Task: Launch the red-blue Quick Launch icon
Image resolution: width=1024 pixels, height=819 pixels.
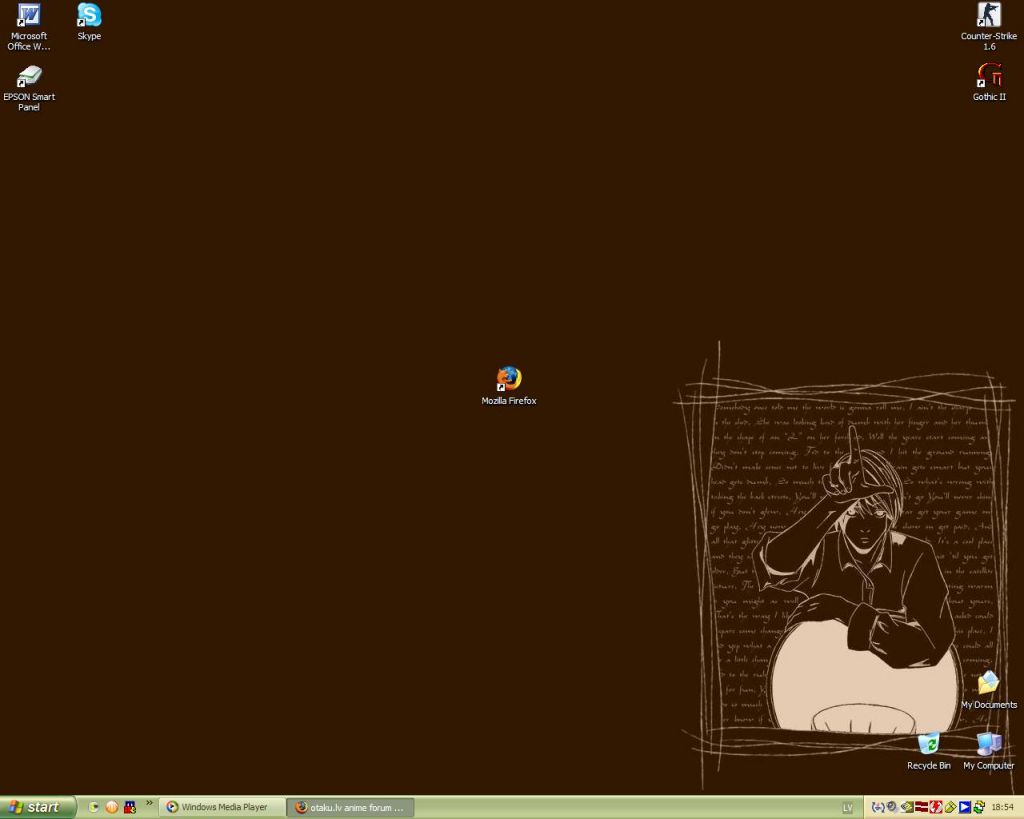Action: tap(130, 807)
